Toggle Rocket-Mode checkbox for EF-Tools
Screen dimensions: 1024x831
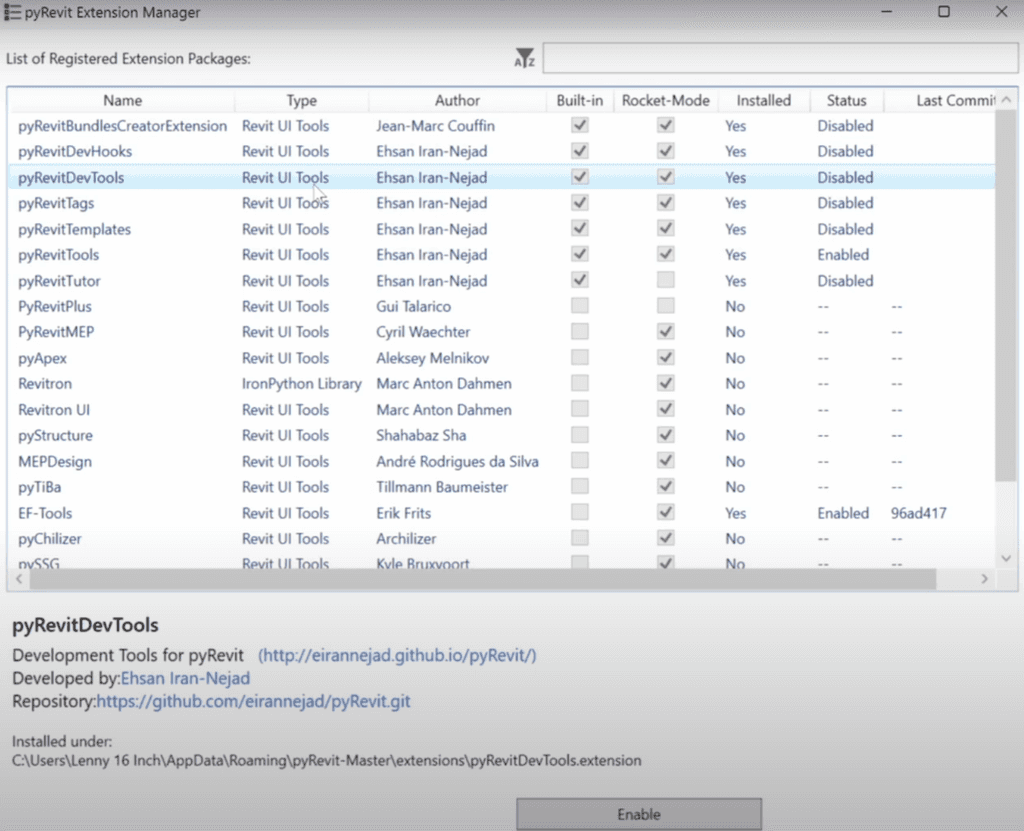point(665,513)
